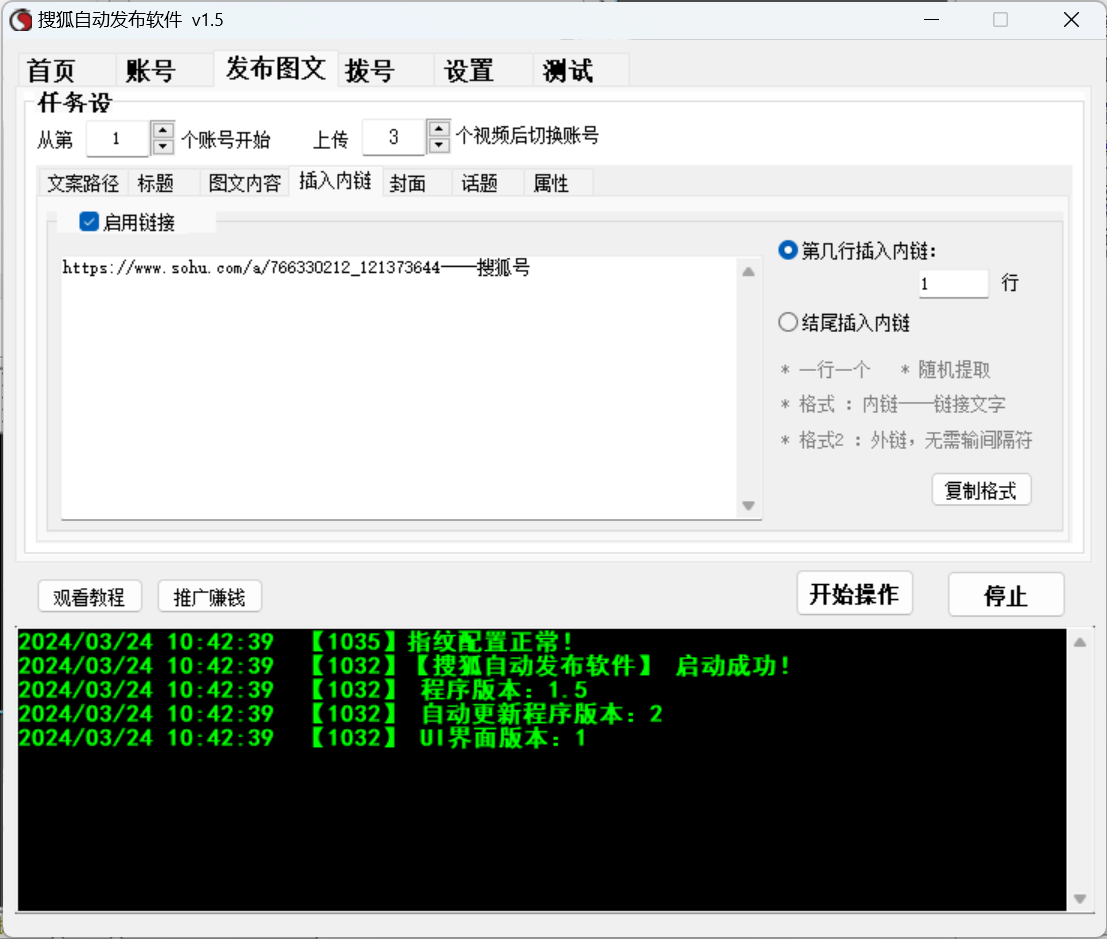
Task: Click log console scroll up arrow
Action: pyautogui.click(x=1079, y=642)
